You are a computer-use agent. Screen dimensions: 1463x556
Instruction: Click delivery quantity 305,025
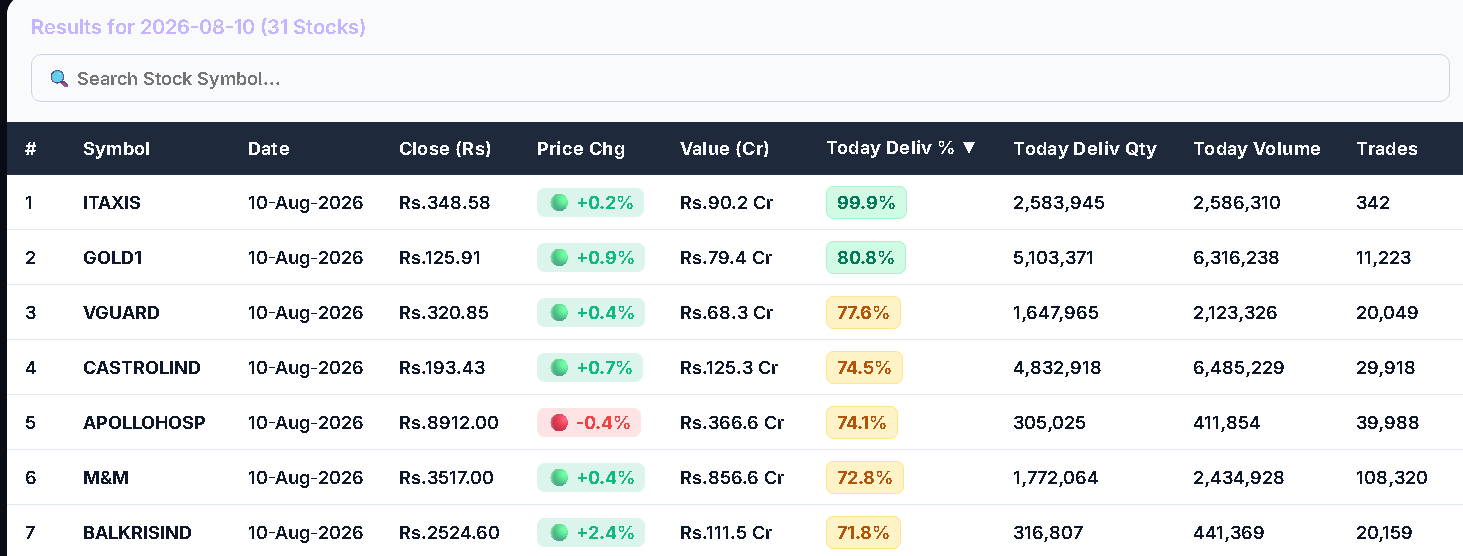(x=1049, y=423)
